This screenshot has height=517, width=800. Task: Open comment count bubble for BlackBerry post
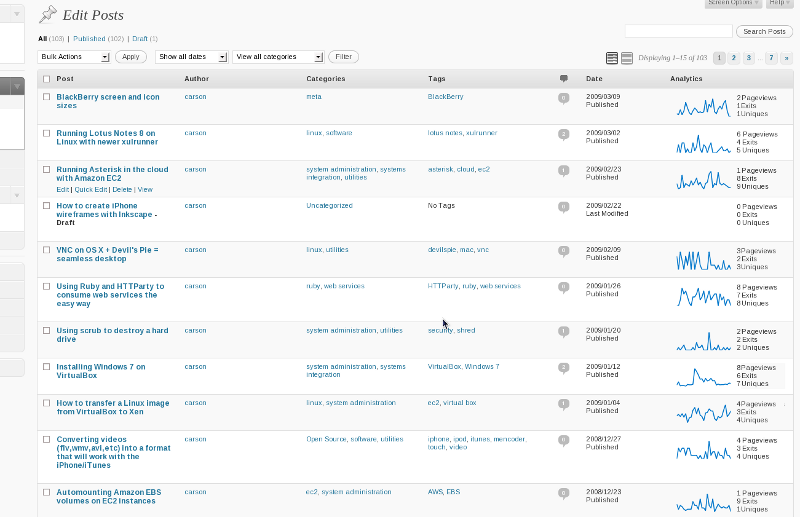coord(564,98)
